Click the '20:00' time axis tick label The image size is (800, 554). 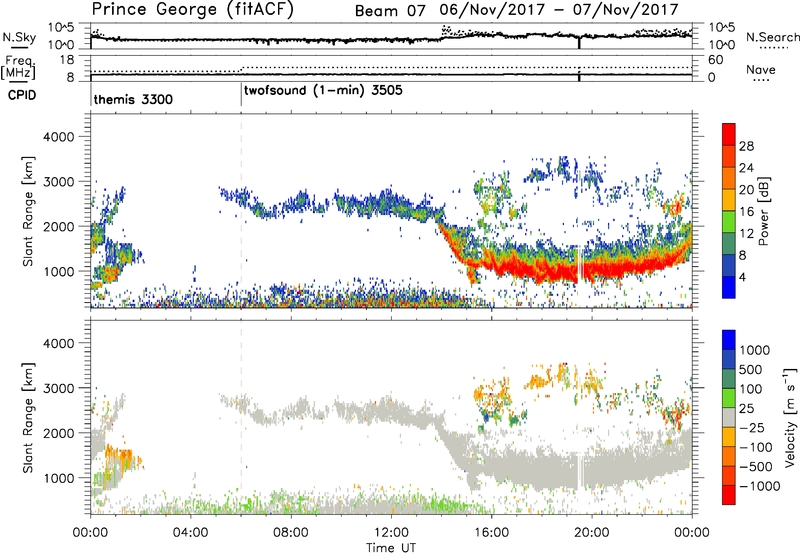point(591,533)
